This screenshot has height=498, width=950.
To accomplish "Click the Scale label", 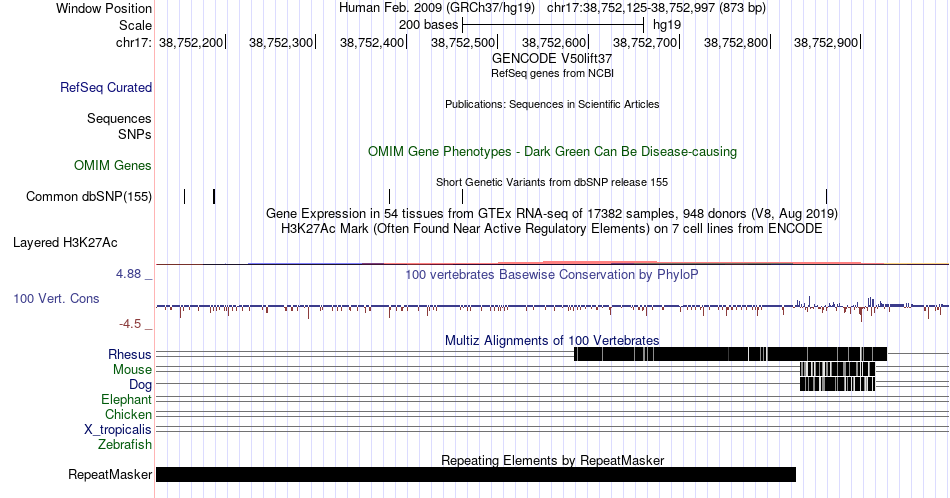I will pyautogui.click(x=135, y=25).
